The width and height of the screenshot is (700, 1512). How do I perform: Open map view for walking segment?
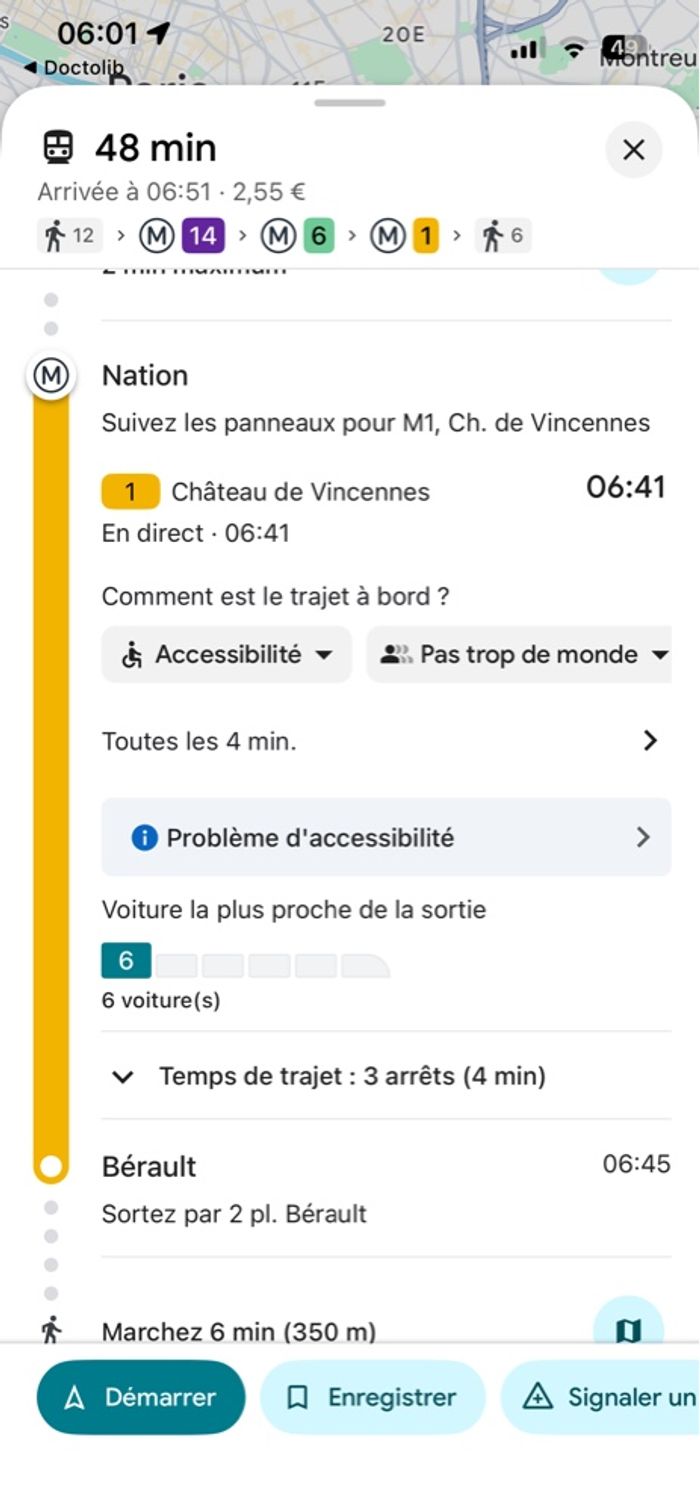point(627,1328)
